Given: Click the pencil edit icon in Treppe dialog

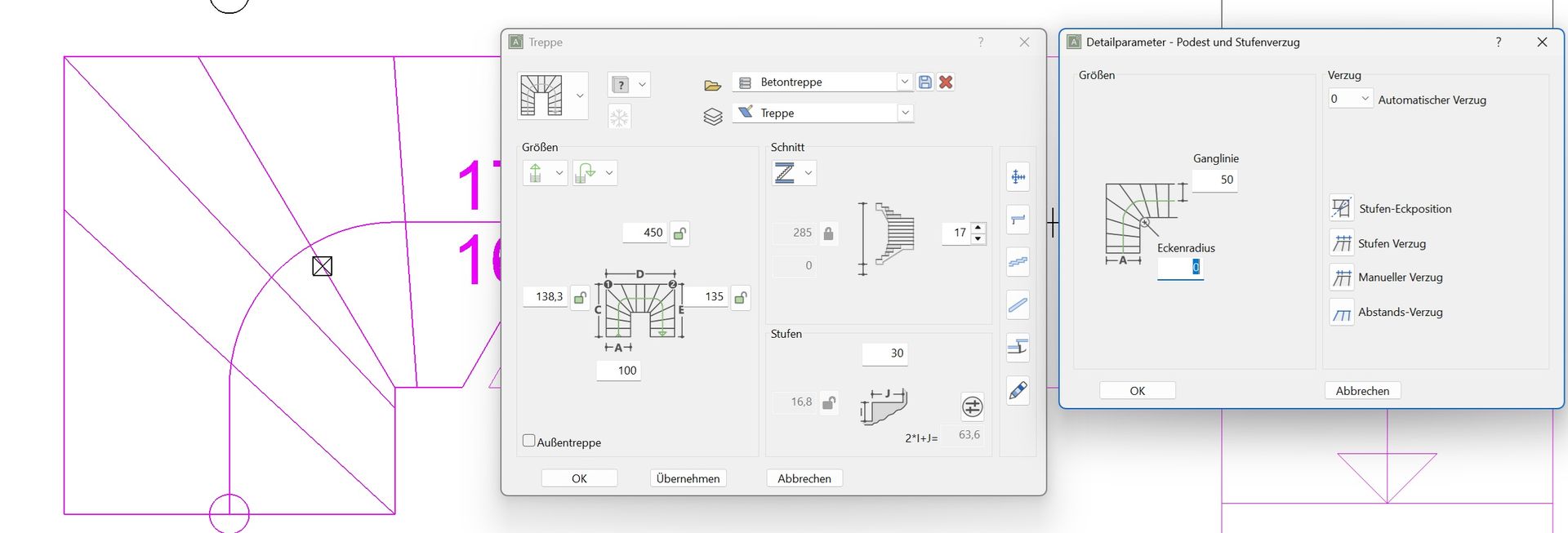Looking at the screenshot, I should tap(1018, 390).
